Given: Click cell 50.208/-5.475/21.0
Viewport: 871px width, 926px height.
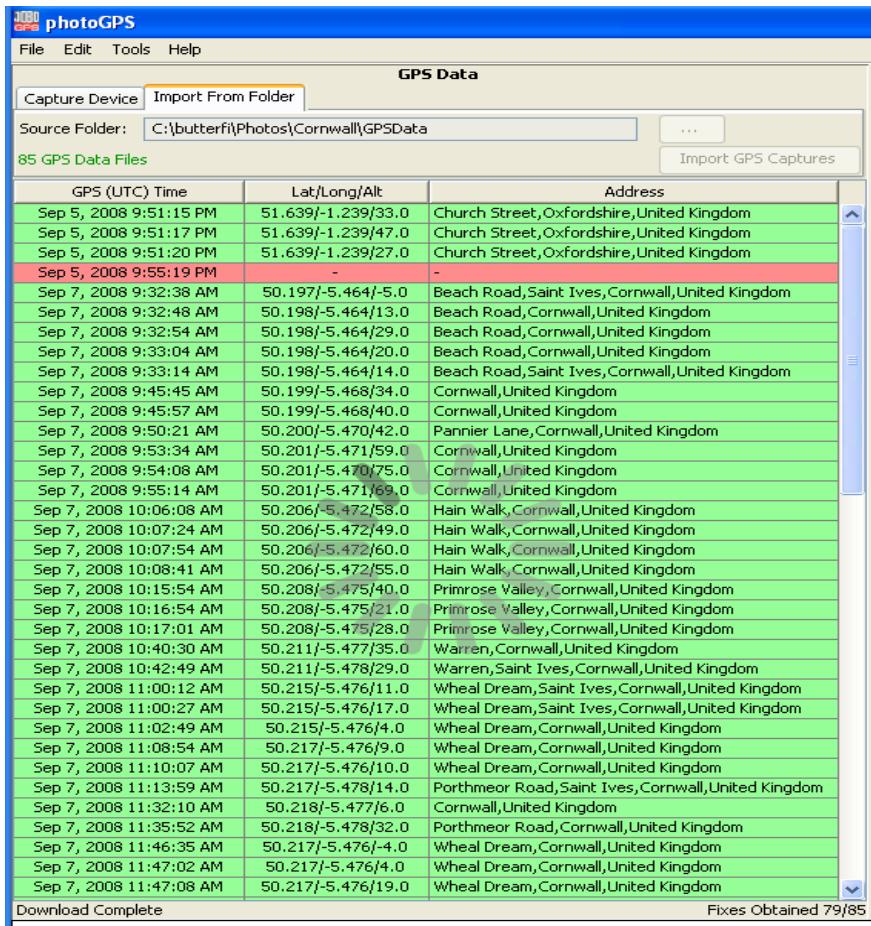Looking at the screenshot, I should click(335, 609).
